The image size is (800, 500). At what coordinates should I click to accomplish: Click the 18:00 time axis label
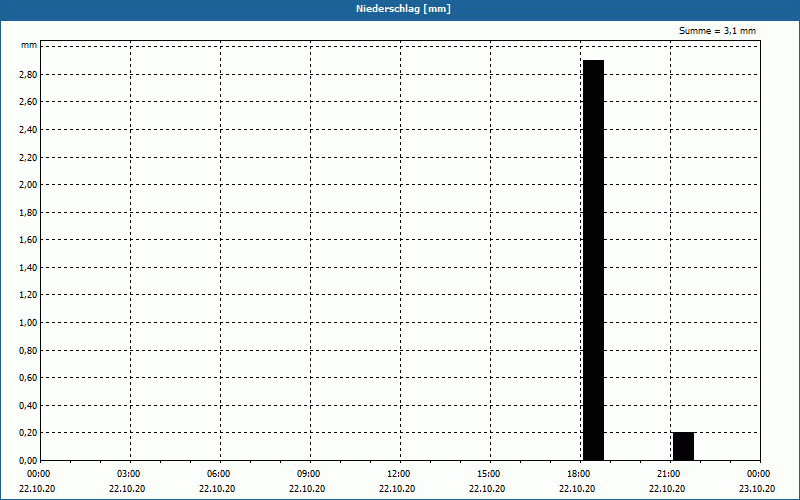coord(579,474)
